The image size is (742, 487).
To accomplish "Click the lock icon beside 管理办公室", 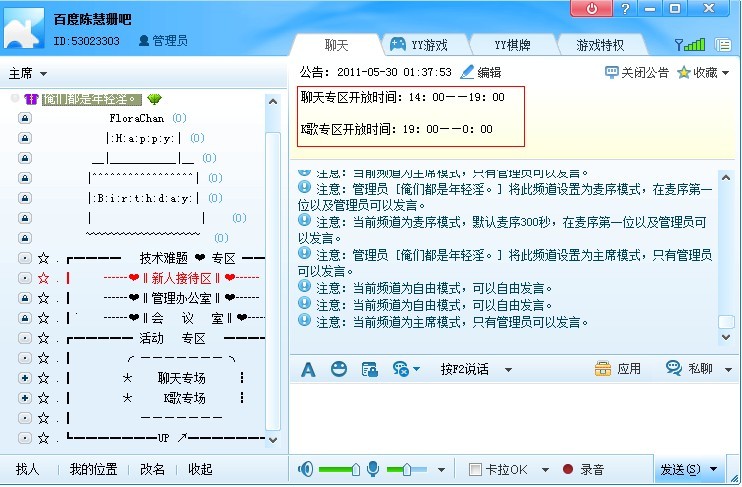I will coord(25,298).
